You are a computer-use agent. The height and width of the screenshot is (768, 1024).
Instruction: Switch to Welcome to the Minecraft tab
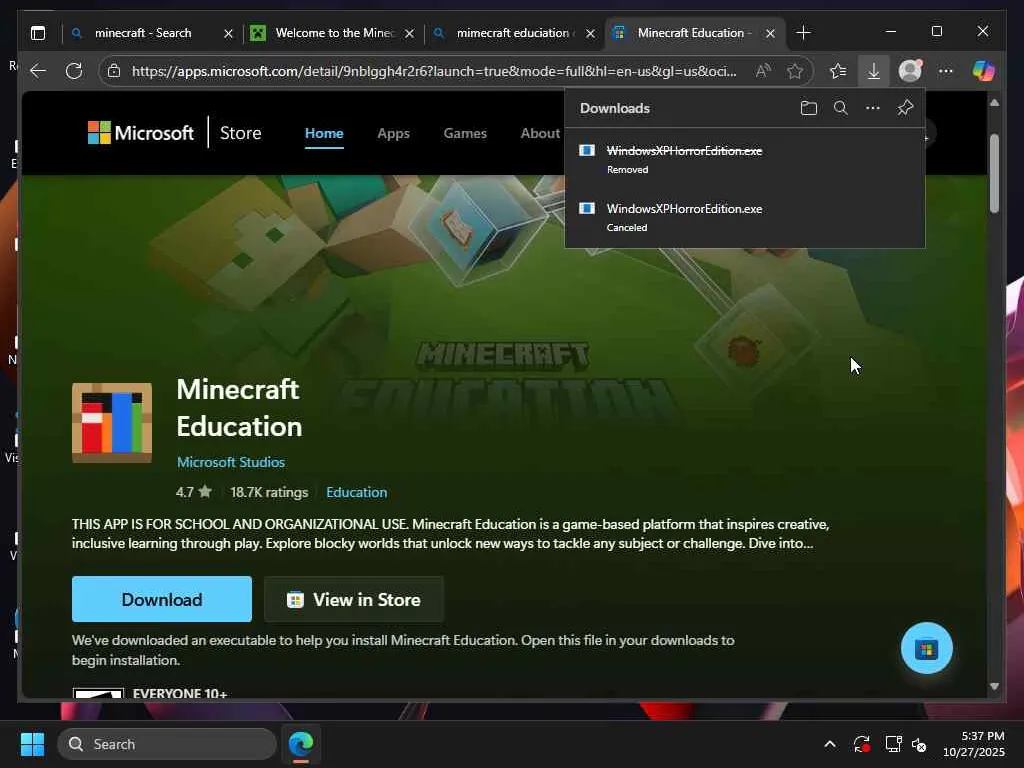[334, 33]
